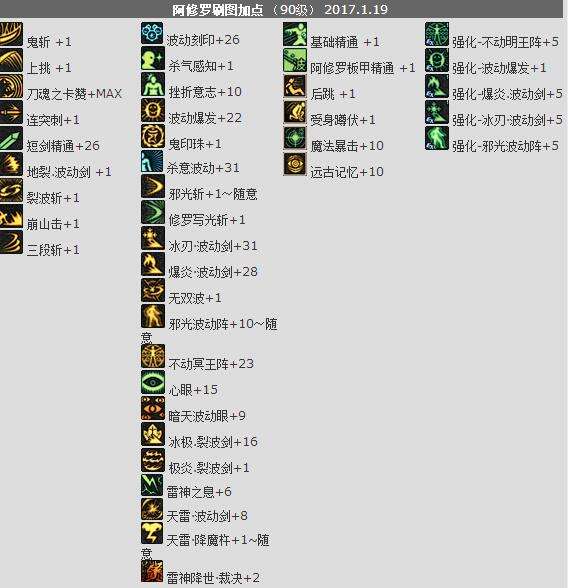
Task: Click the 波动爆发 skill icon
Action: point(153,111)
